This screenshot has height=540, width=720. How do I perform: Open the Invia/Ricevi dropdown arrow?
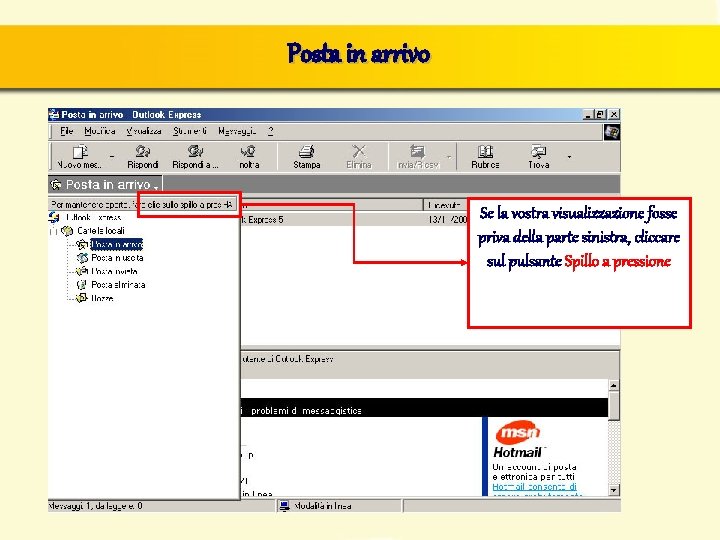(x=449, y=157)
